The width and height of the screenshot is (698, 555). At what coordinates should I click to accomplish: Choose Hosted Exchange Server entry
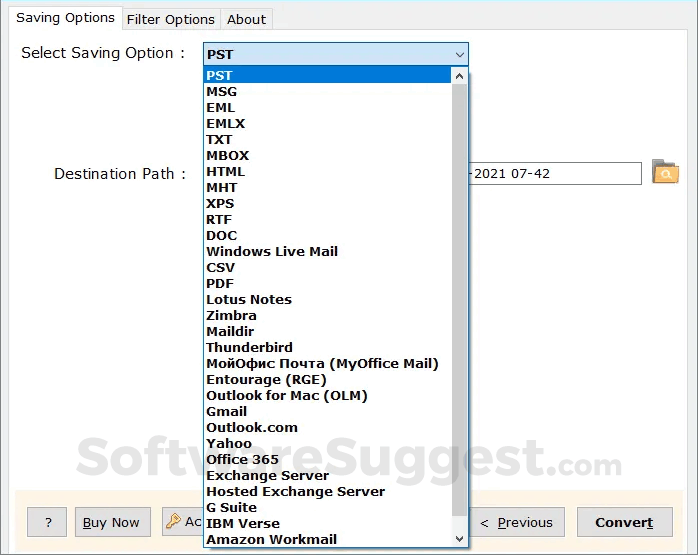tap(327, 492)
